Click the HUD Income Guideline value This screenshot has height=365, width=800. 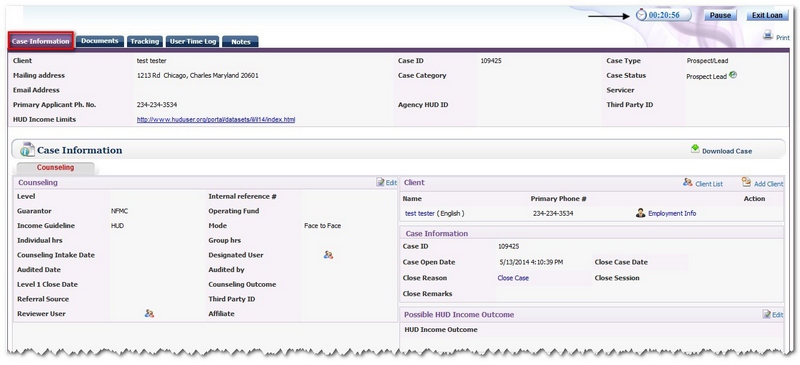(x=117, y=226)
